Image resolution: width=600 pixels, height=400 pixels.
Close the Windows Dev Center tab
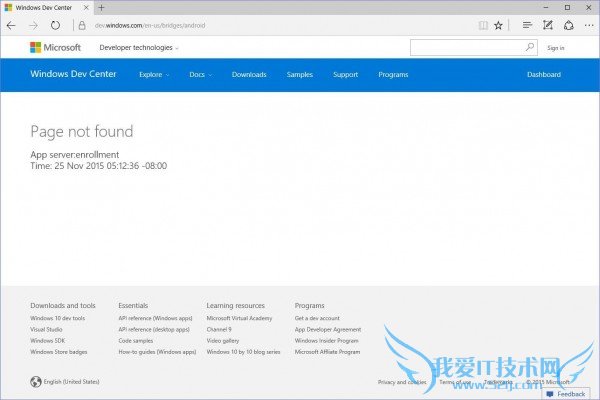click(86, 8)
